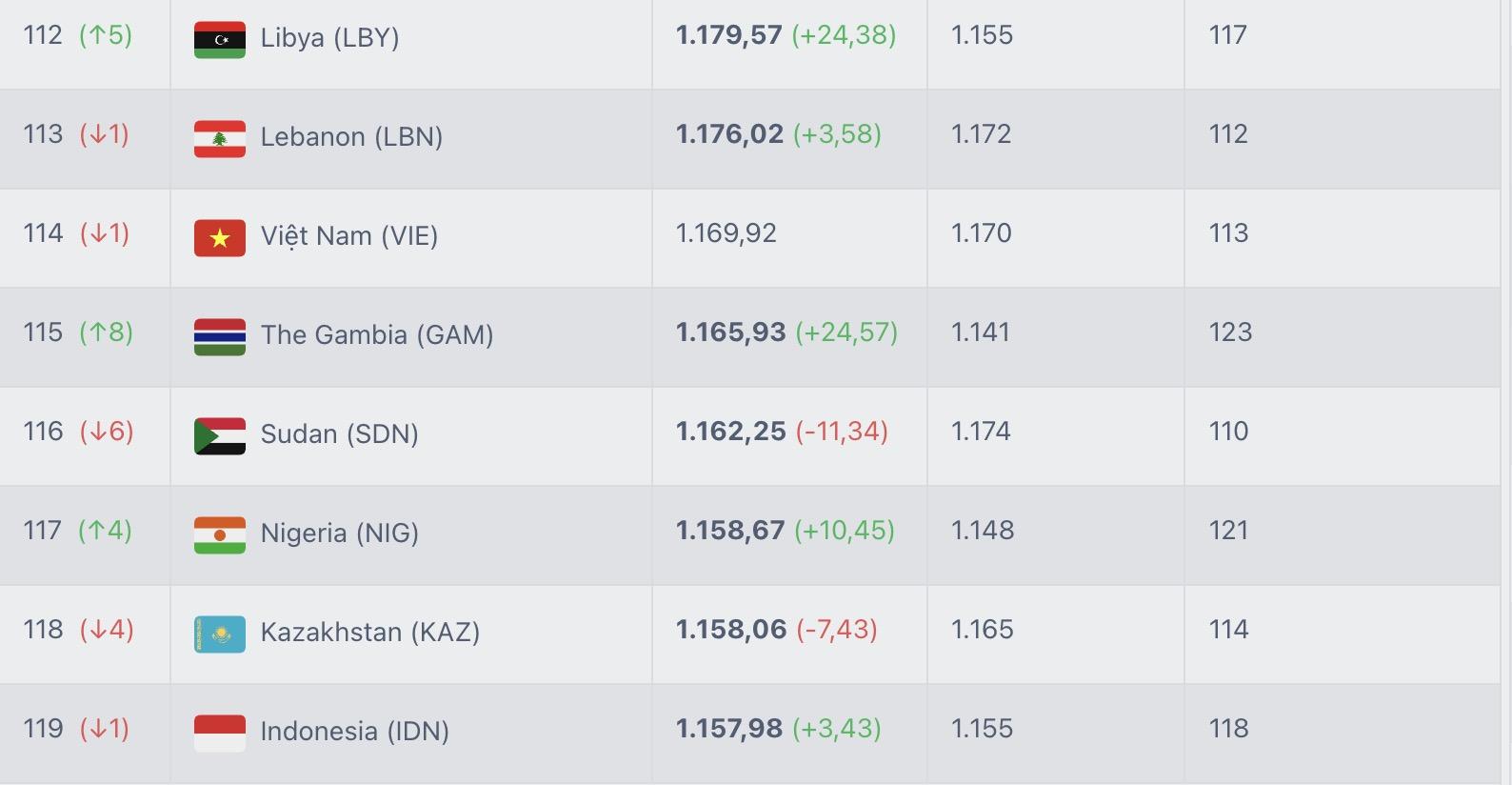Click the Indonesia flag icon
The width and height of the screenshot is (1512, 785).
220,734
